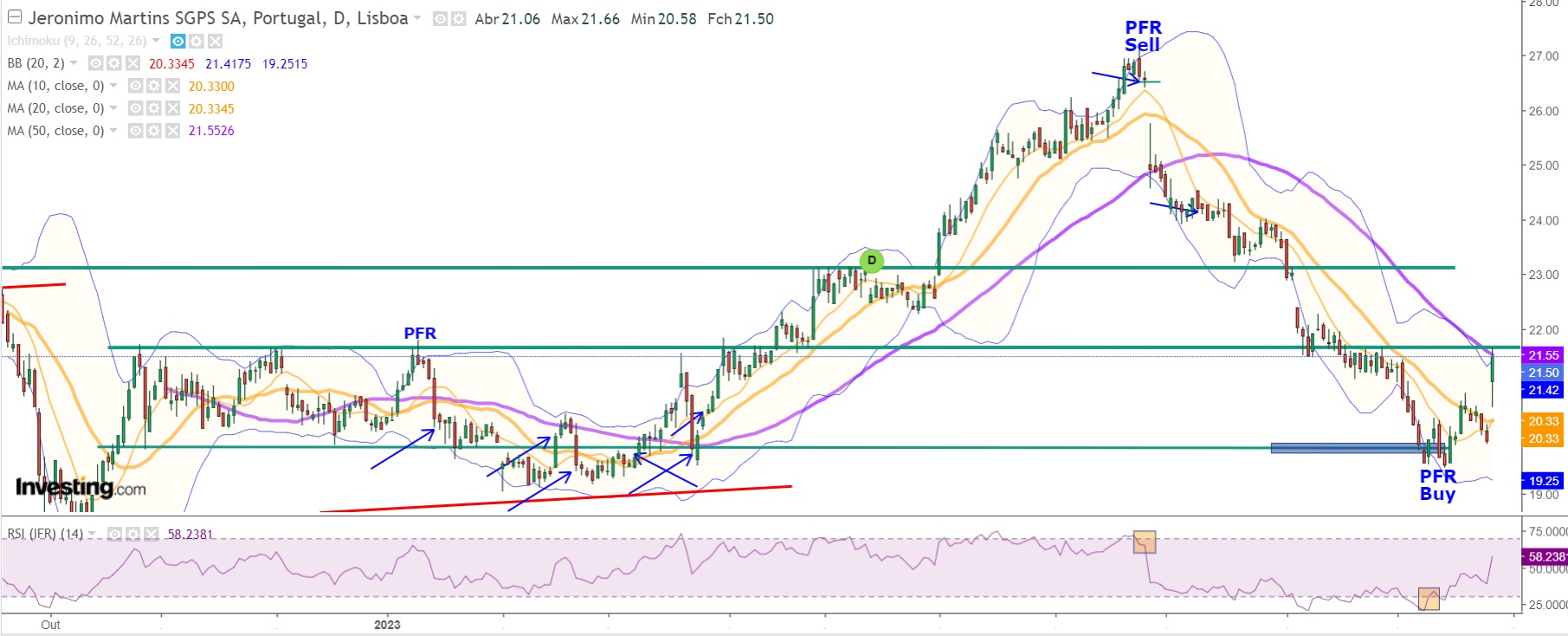Select the PFR Sell text annotation
Screen dimensions: 1568x636
point(1143,36)
